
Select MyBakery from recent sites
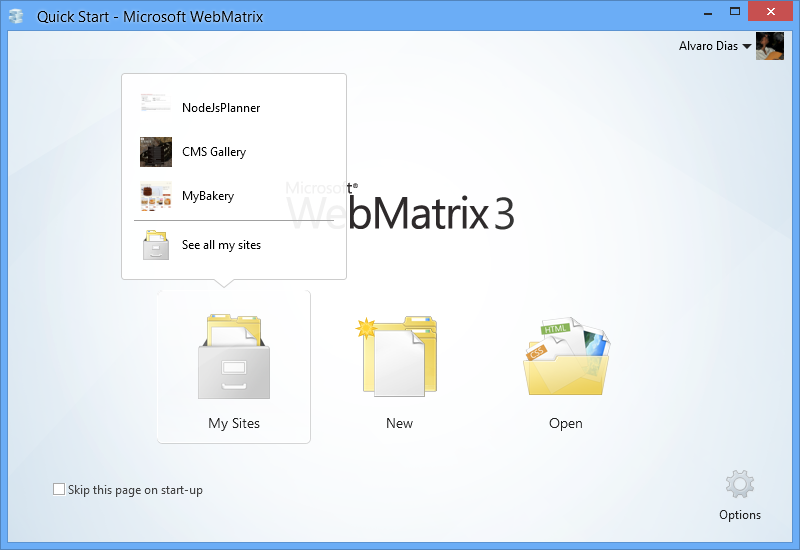click(x=208, y=196)
